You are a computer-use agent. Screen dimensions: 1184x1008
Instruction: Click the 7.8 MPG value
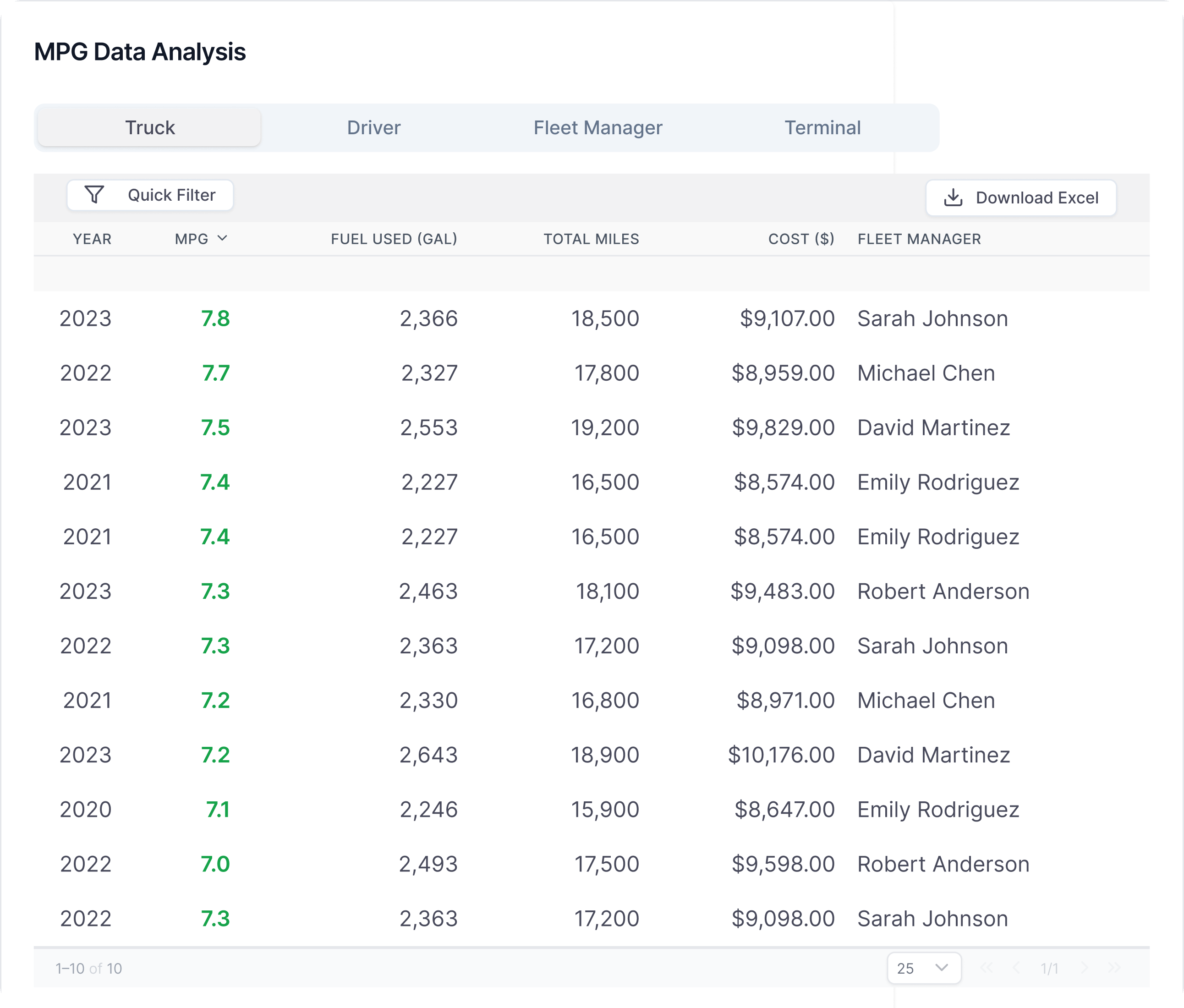tap(215, 319)
